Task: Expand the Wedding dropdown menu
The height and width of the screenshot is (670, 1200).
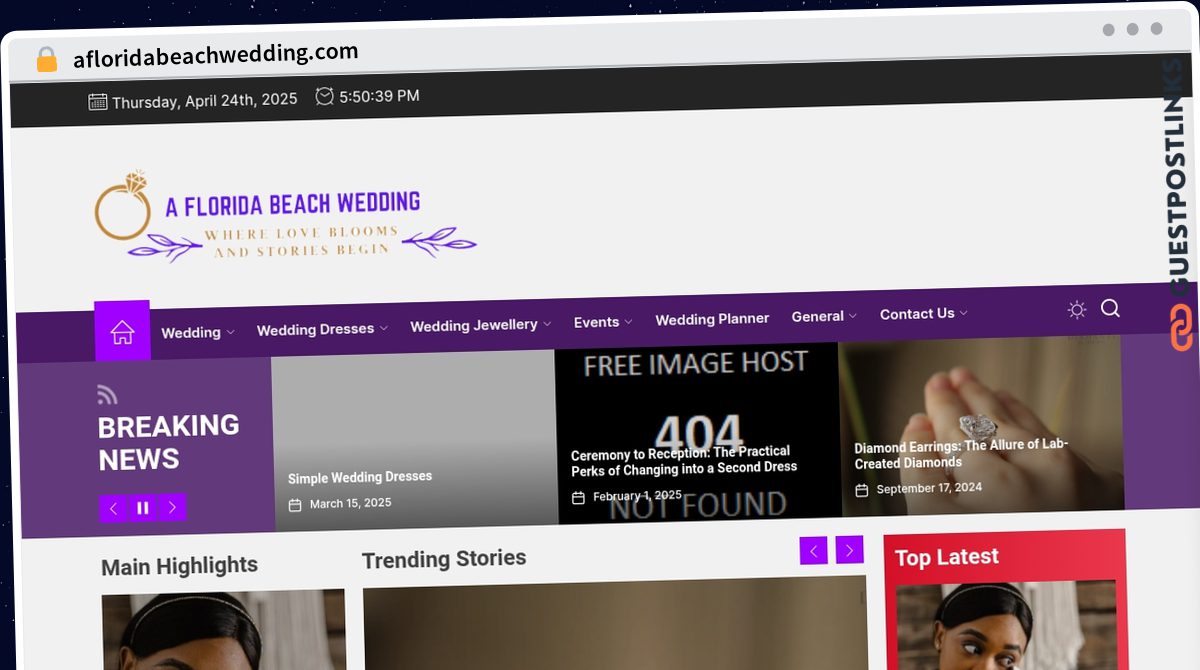Action: point(197,331)
